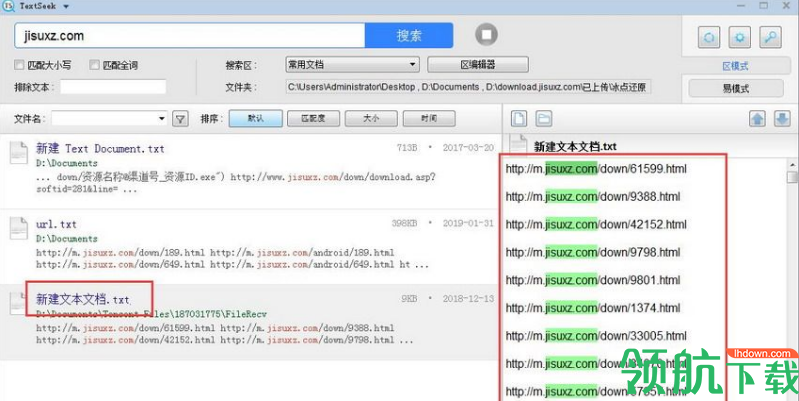Click the date 2017-03-20
Screen dimensions: 799x401
pyautogui.click(x=468, y=148)
